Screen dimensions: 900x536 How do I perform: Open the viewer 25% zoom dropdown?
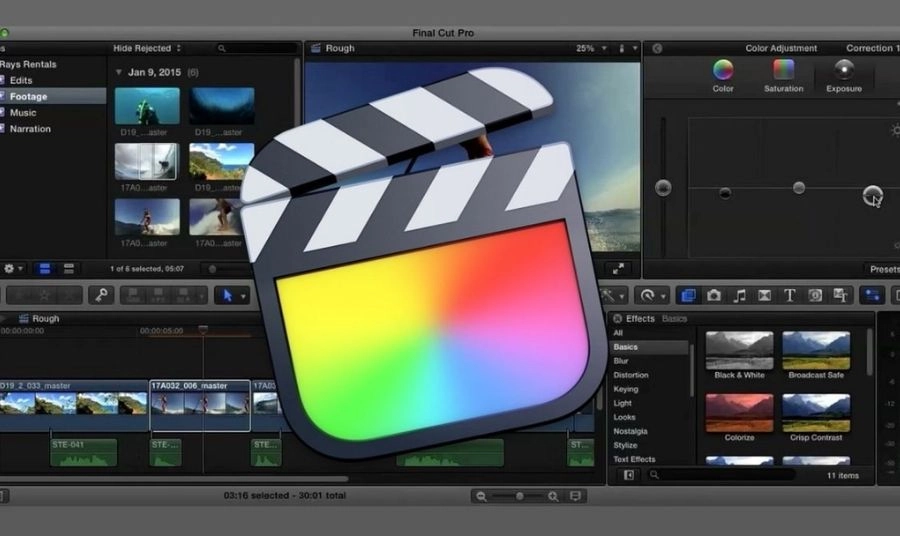(x=592, y=48)
